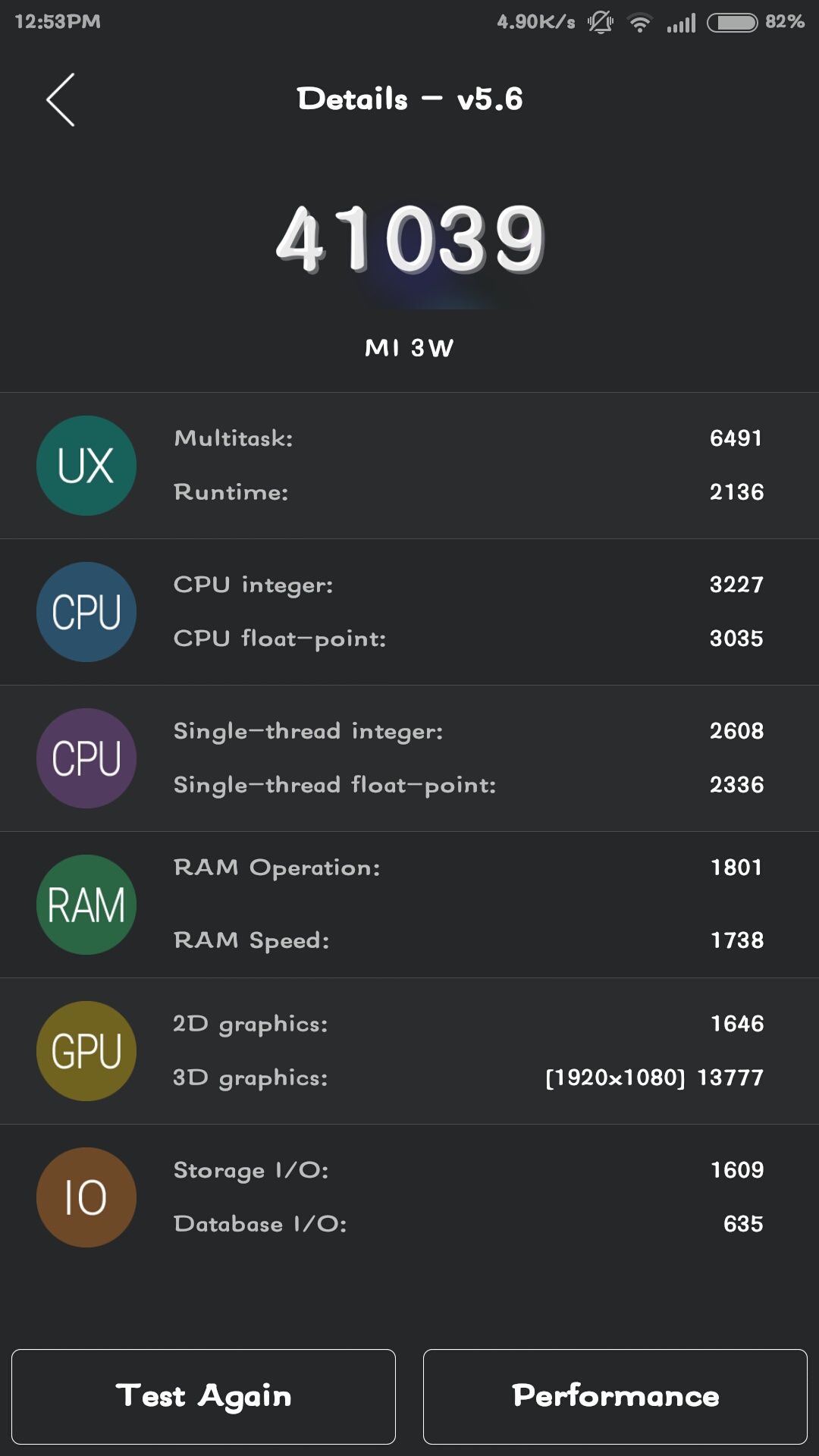Image resolution: width=819 pixels, height=1456 pixels.
Task: Select the Database I/O row
Action: [x=468, y=1224]
